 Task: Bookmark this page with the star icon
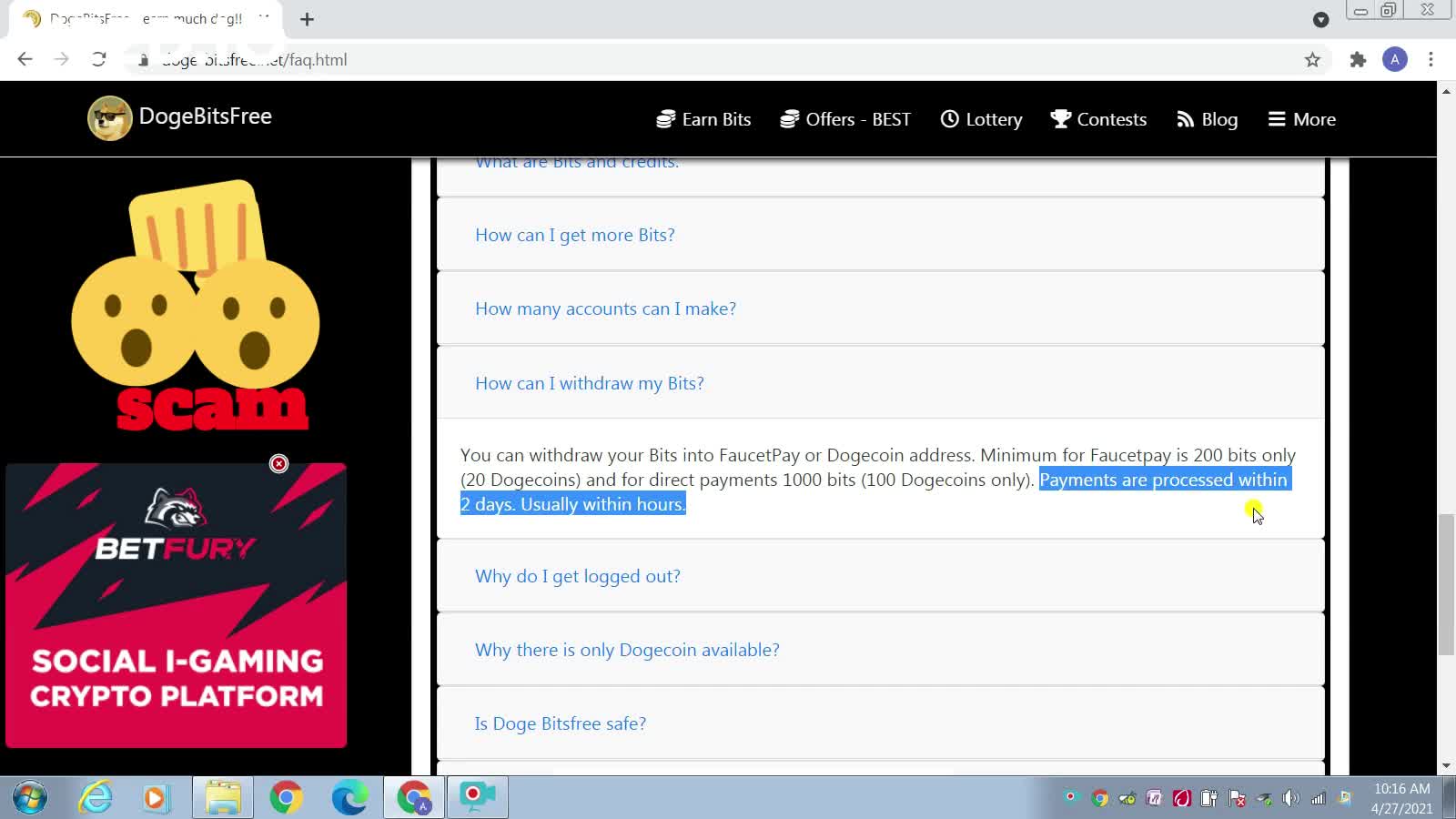tap(1312, 60)
